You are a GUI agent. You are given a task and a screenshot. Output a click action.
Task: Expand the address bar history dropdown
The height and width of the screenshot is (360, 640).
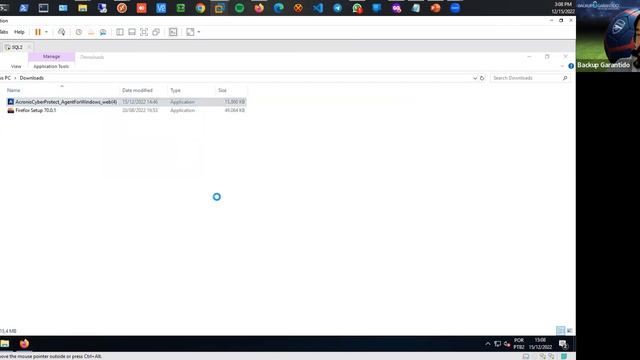click(475, 78)
